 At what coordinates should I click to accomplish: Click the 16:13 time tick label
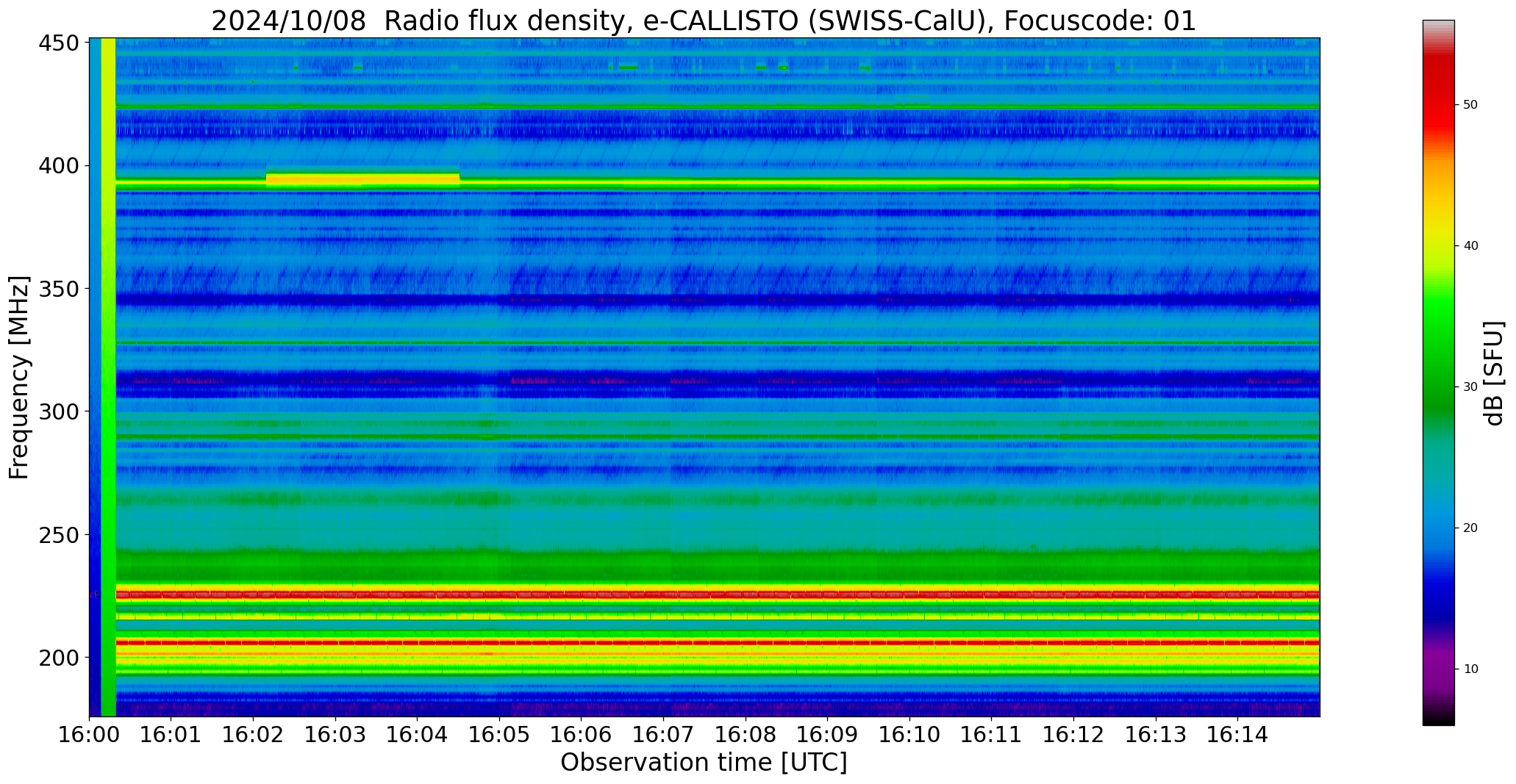pos(1156,734)
